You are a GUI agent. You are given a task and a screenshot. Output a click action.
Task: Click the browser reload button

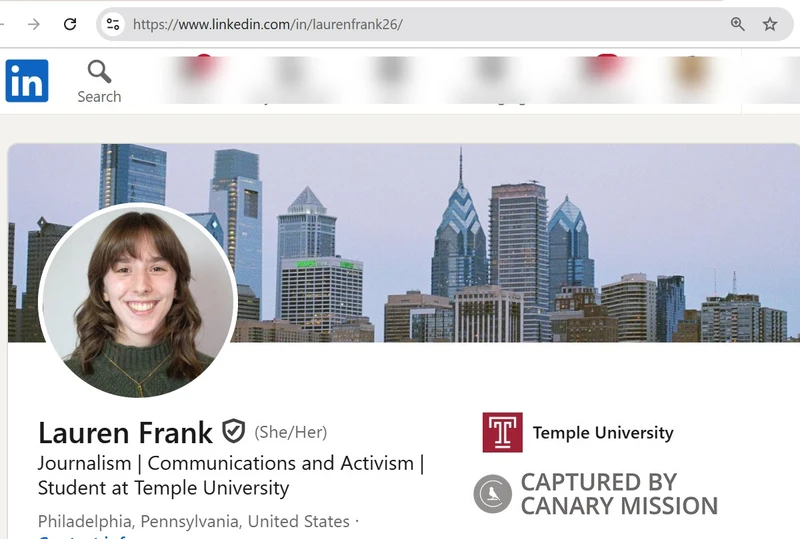tap(70, 24)
